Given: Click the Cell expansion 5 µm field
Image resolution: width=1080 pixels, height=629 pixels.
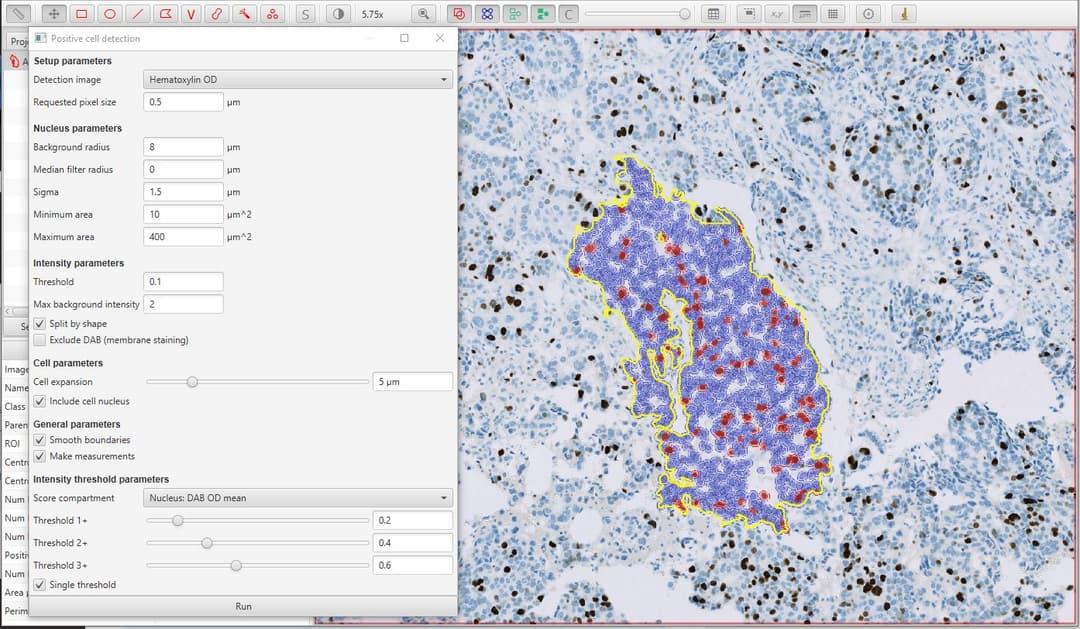Looking at the screenshot, I should (413, 382).
